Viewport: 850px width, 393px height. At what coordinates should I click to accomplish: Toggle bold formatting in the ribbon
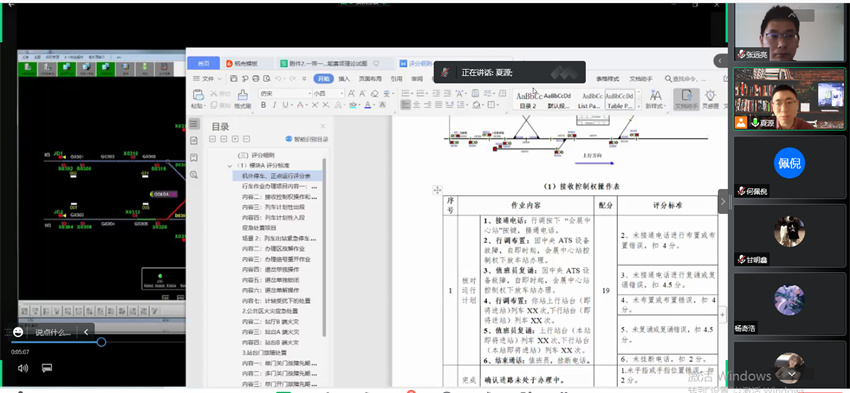(x=263, y=105)
